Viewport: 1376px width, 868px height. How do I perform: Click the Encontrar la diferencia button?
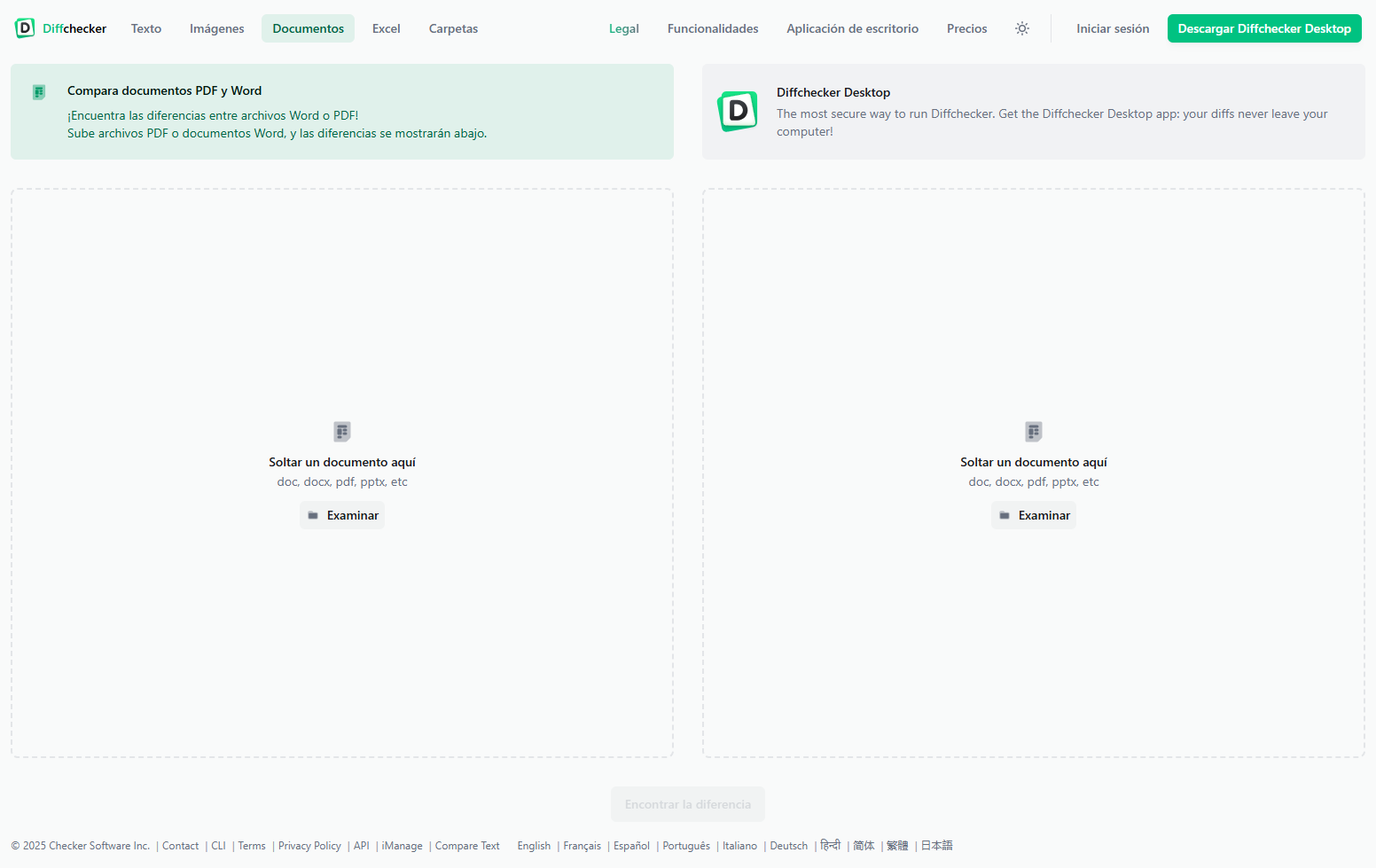[688, 803]
